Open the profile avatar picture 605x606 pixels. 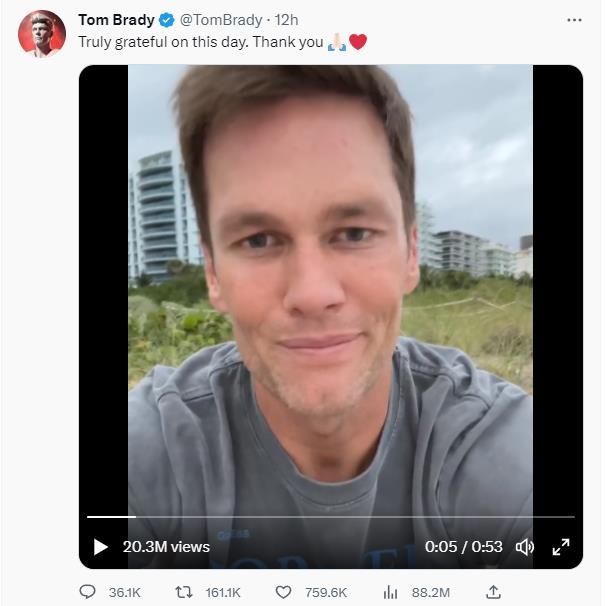pyautogui.click(x=41, y=34)
